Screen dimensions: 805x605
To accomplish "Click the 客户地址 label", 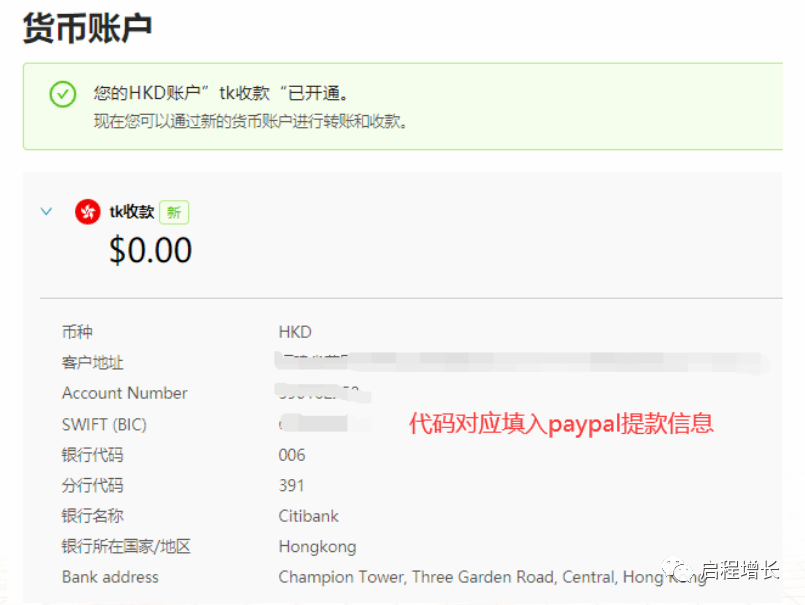I will point(92,363).
